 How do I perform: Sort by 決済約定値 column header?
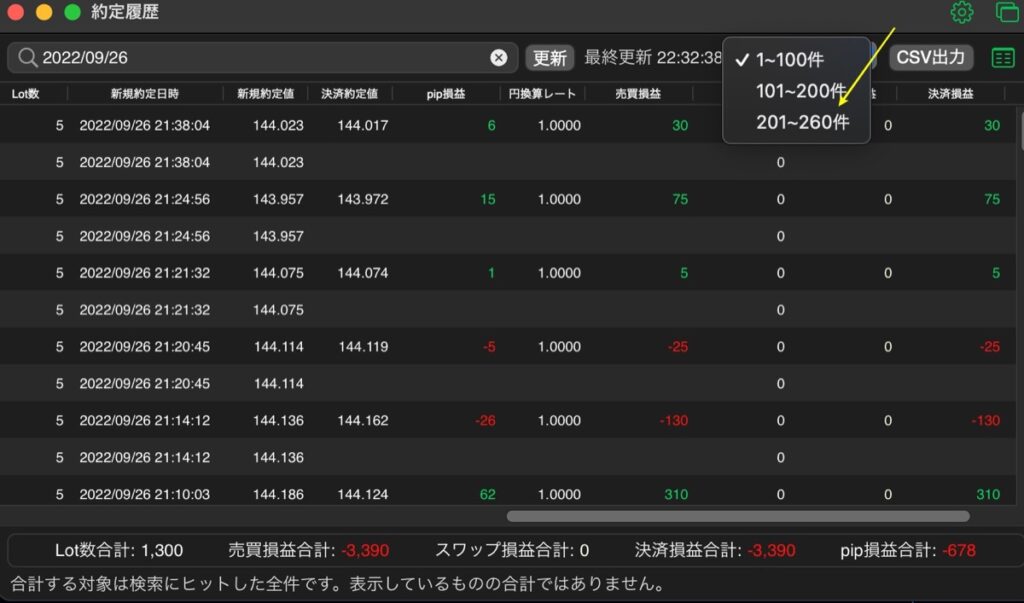coord(349,94)
